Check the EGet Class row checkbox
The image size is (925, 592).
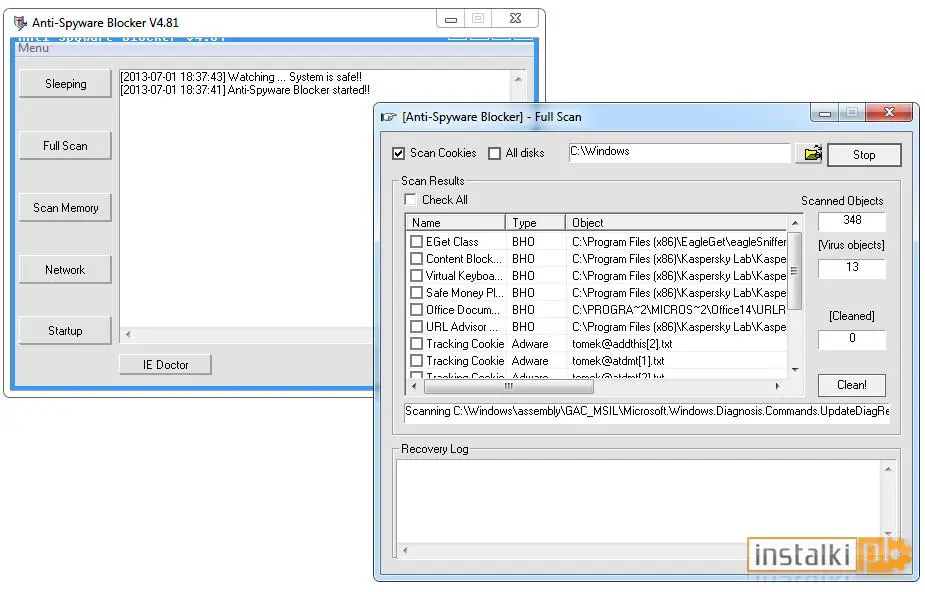416,242
